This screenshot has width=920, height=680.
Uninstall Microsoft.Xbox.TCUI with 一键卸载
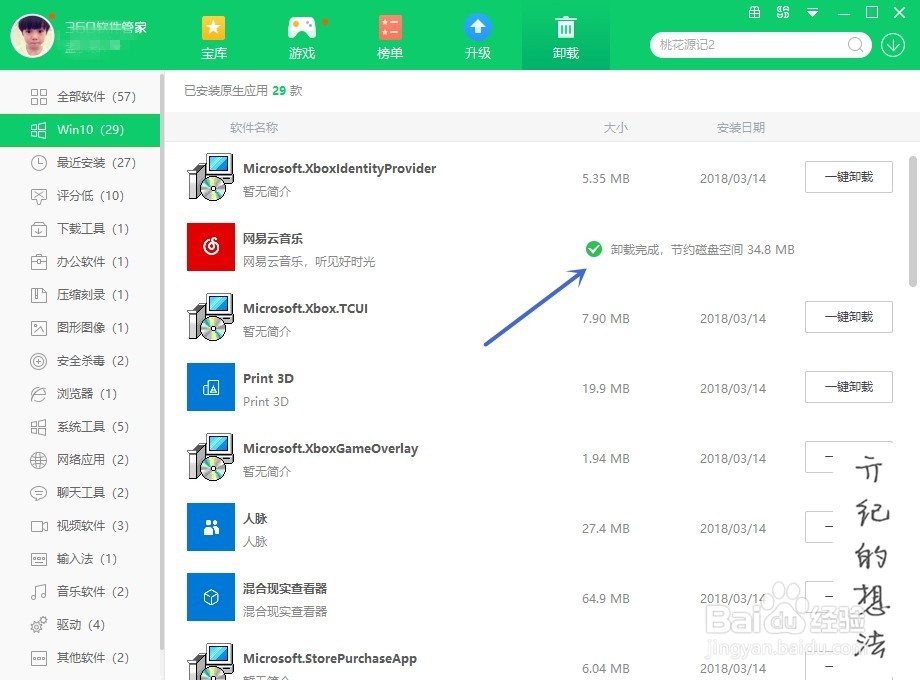848,317
